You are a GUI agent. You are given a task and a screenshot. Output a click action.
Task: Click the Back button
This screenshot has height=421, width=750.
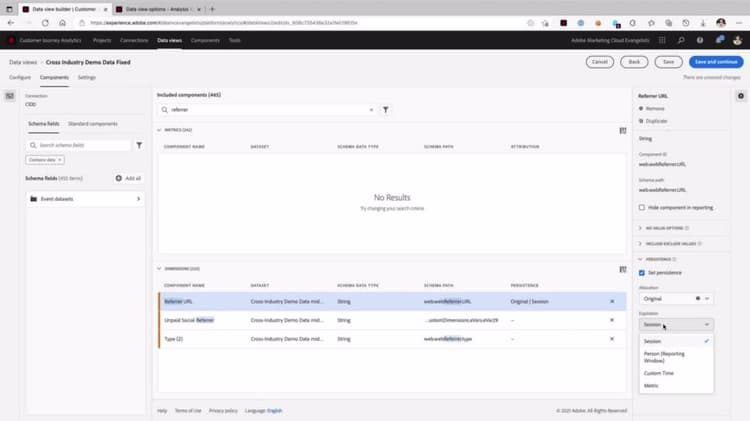(634, 62)
